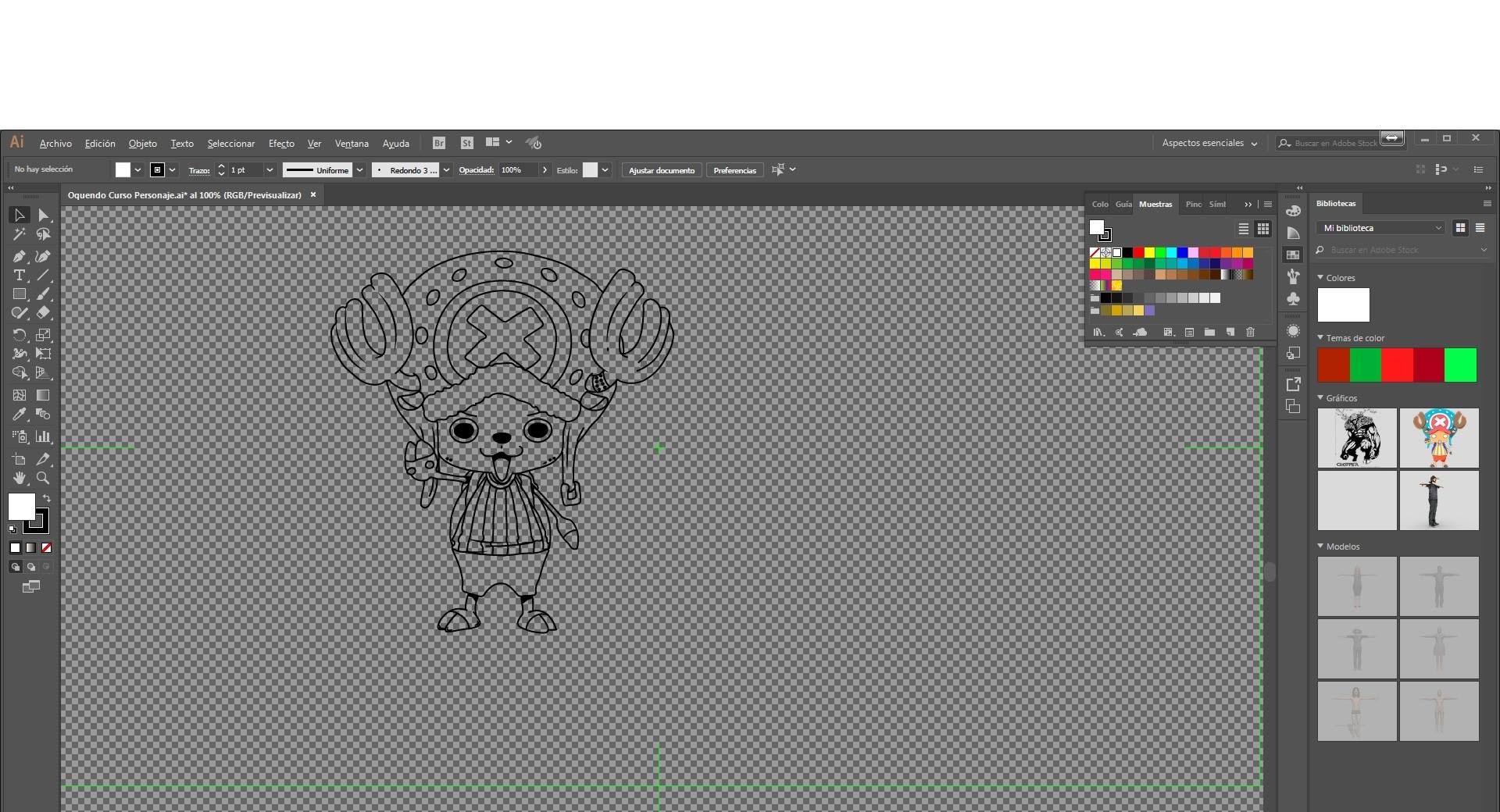
Task: Set Gradient mode below fill box
Action: point(30,548)
